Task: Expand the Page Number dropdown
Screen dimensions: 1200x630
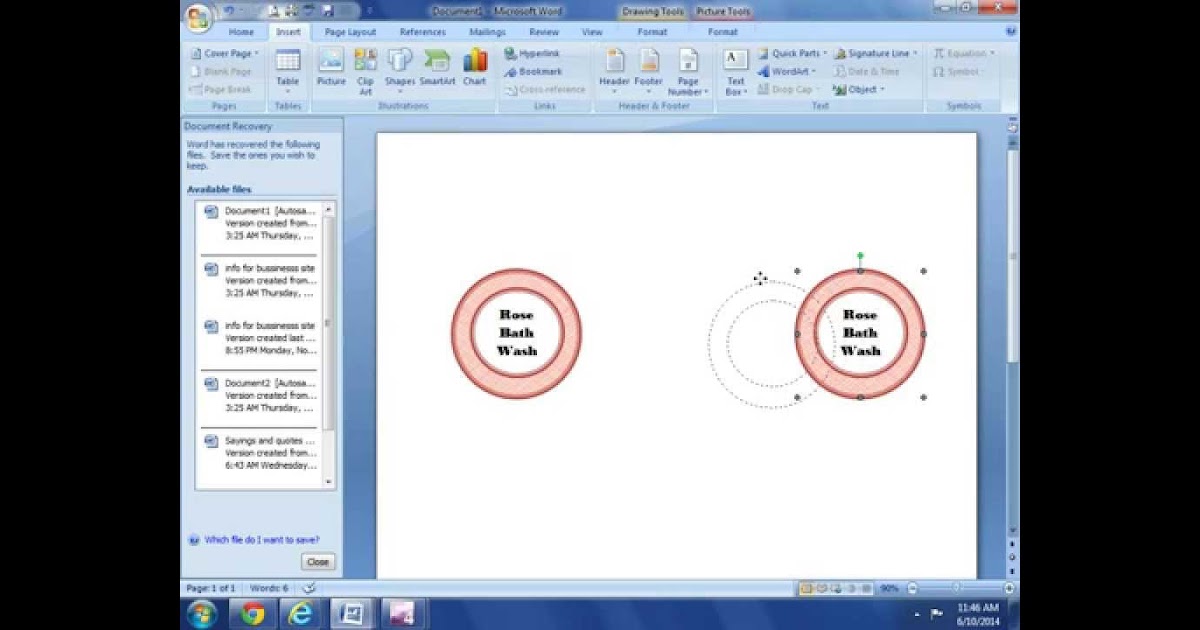Action: 688,70
